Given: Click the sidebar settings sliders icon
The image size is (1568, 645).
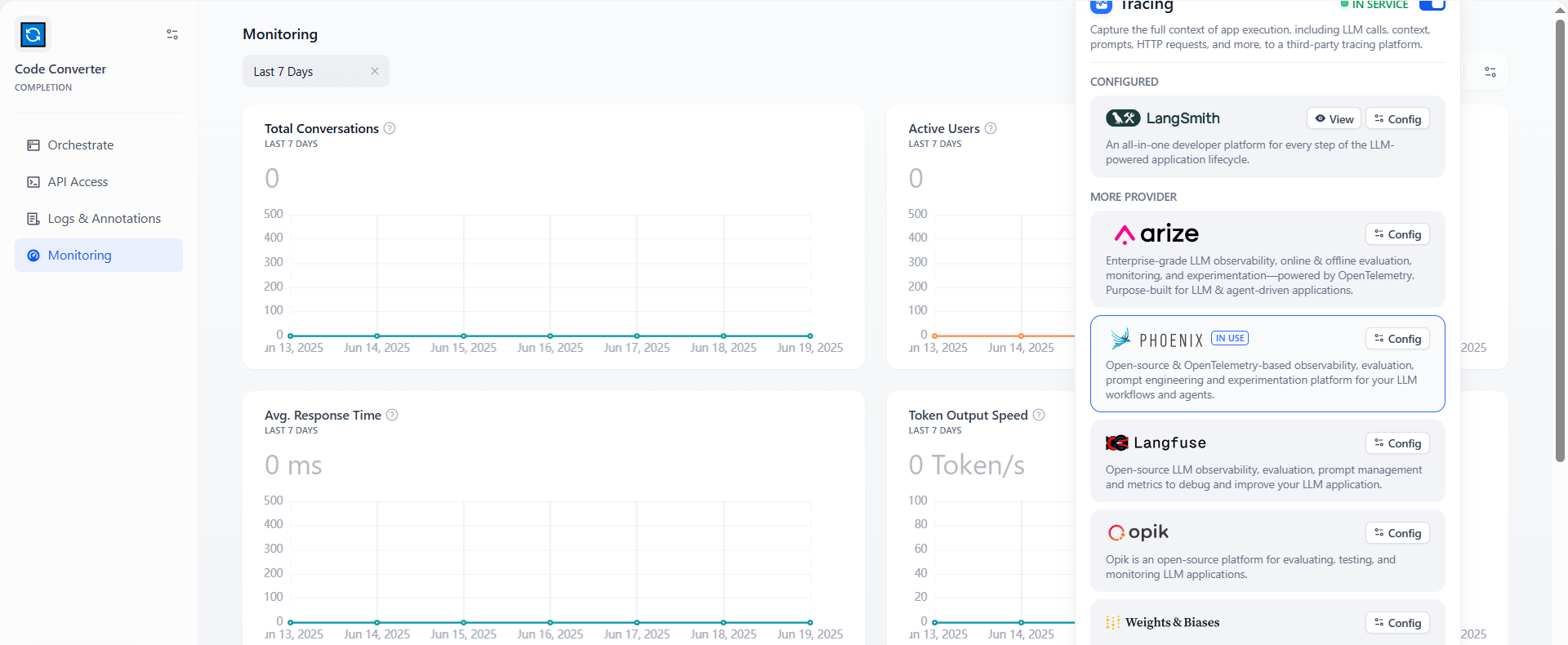Looking at the screenshot, I should 172,34.
